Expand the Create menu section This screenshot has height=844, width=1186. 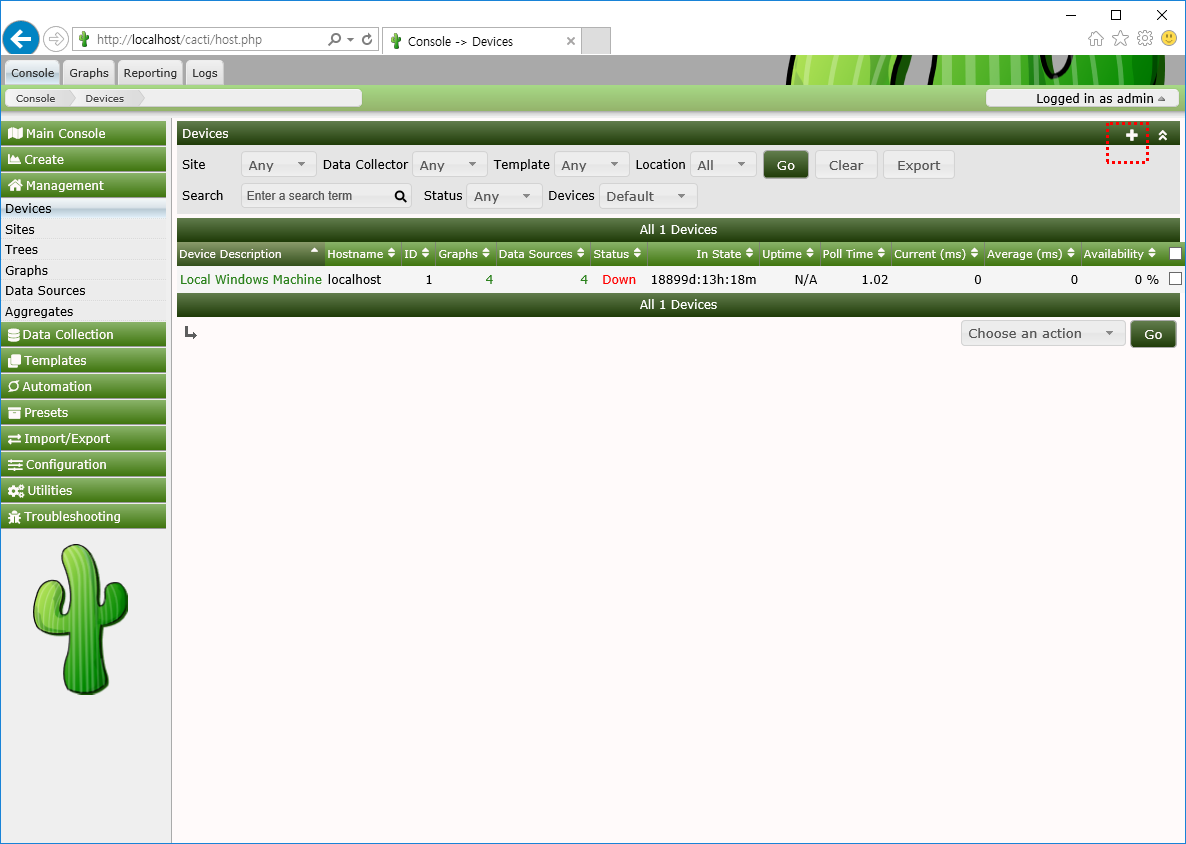point(83,160)
